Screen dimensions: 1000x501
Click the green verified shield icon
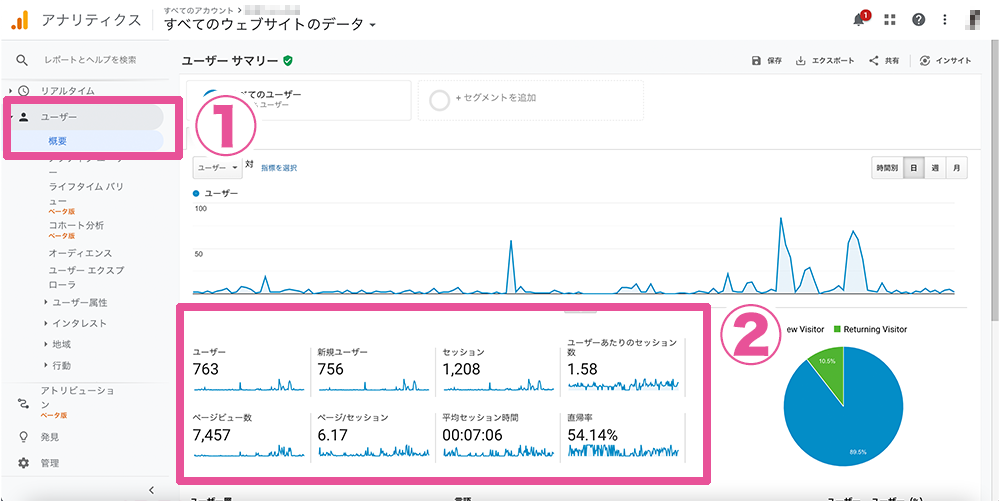(x=288, y=61)
